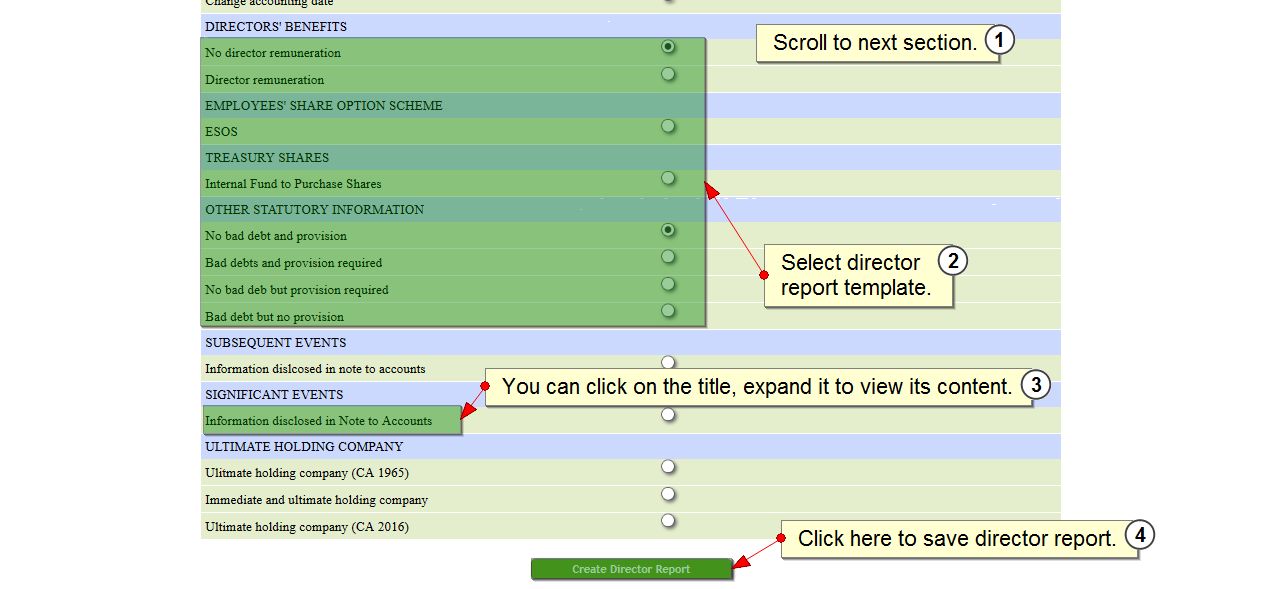Tick the radio button under Significant Events

click(668, 414)
